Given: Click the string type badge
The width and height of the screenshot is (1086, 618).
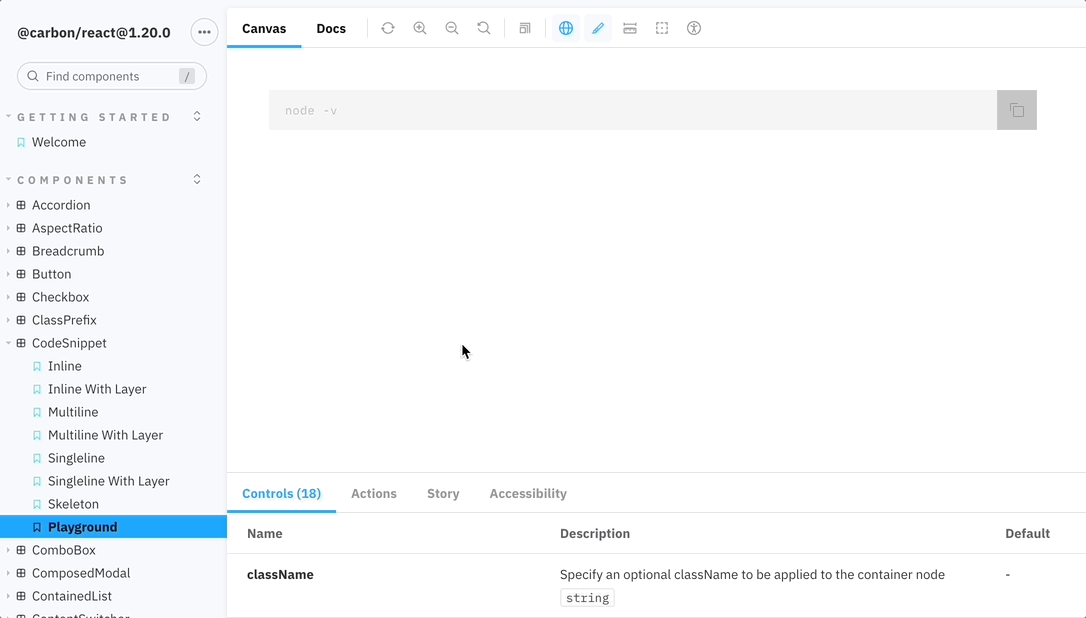Looking at the screenshot, I should tap(587, 598).
